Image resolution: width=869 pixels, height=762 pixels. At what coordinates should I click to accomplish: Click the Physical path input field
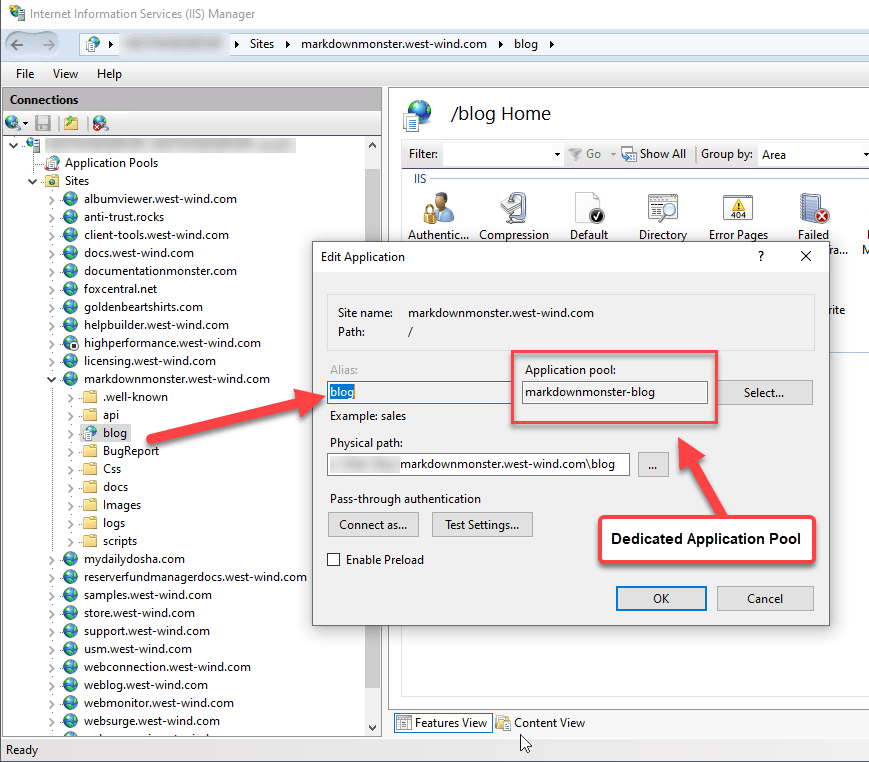point(478,464)
